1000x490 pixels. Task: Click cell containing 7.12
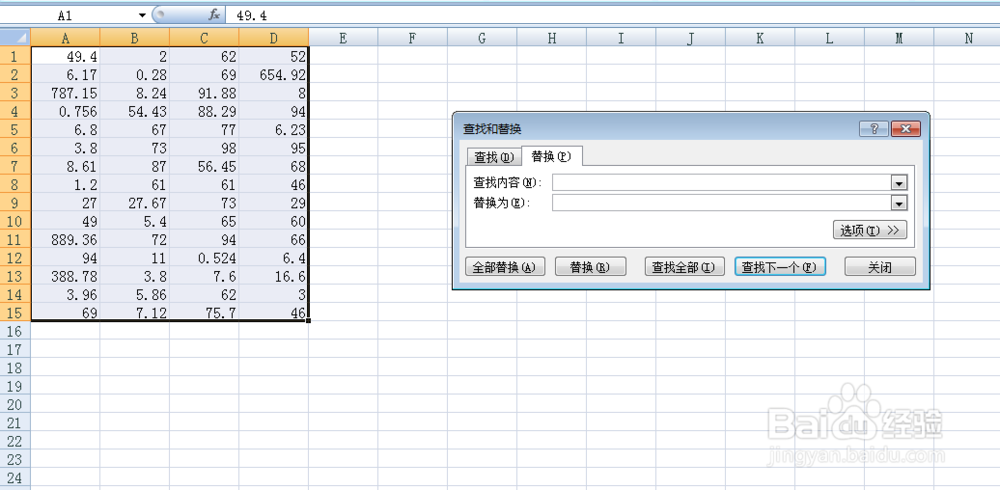tap(135, 313)
